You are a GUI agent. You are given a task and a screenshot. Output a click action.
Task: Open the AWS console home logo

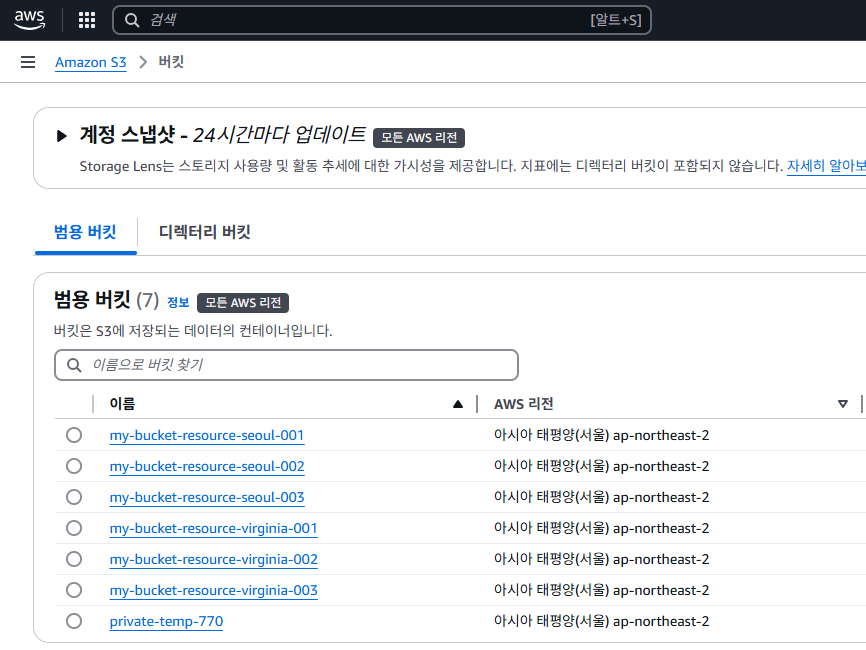pos(29,20)
